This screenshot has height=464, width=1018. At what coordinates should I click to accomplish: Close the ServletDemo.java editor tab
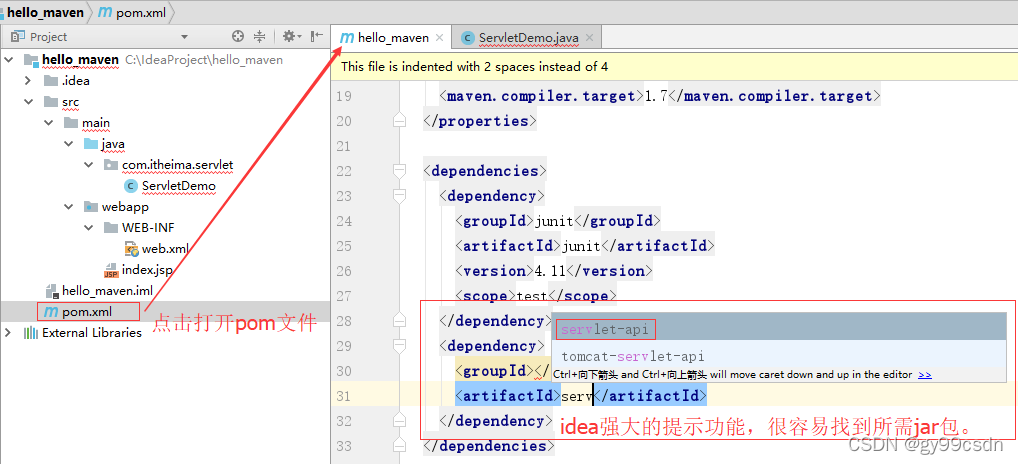pyautogui.click(x=590, y=38)
